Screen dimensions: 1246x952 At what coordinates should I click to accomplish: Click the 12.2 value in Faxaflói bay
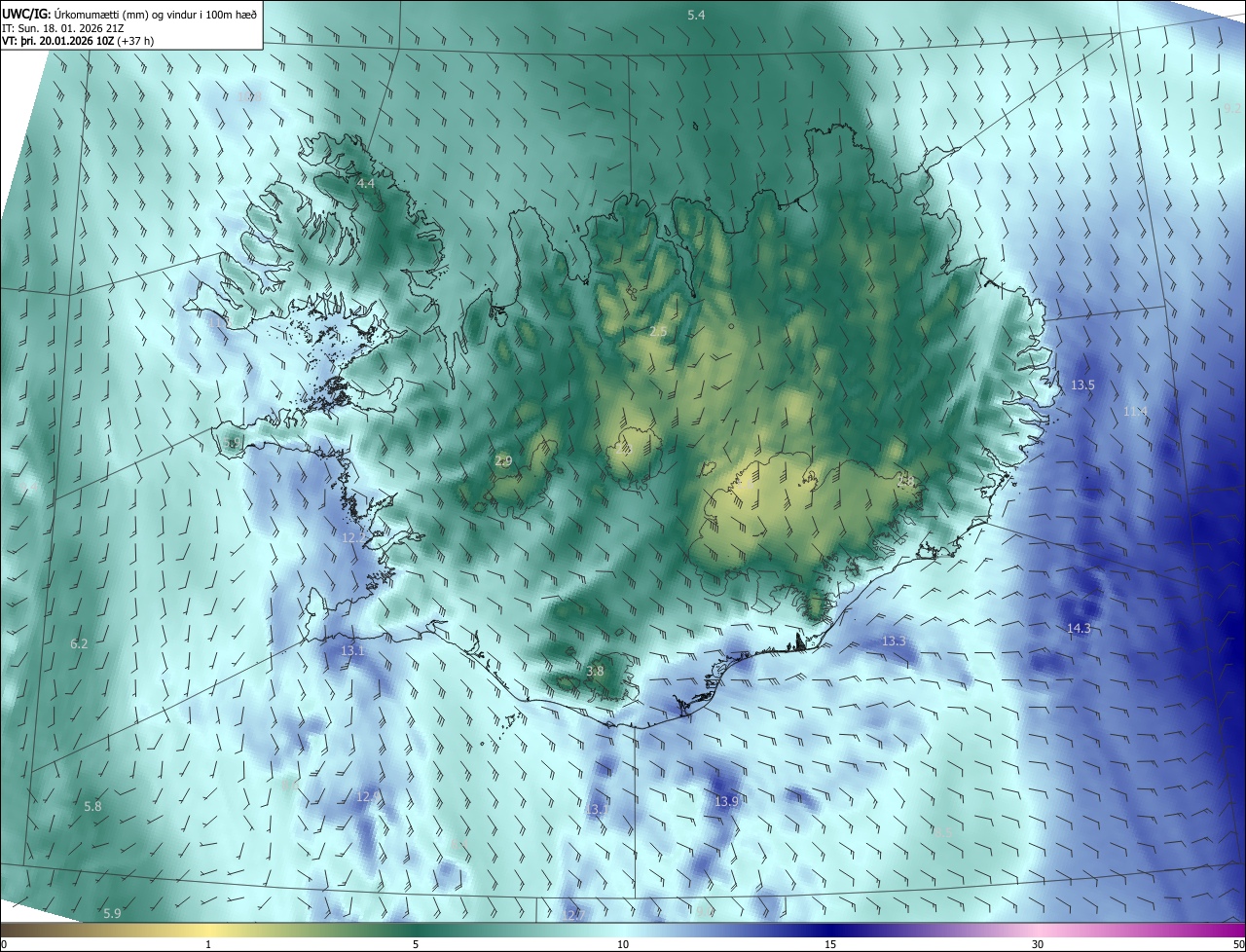[353, 537]
